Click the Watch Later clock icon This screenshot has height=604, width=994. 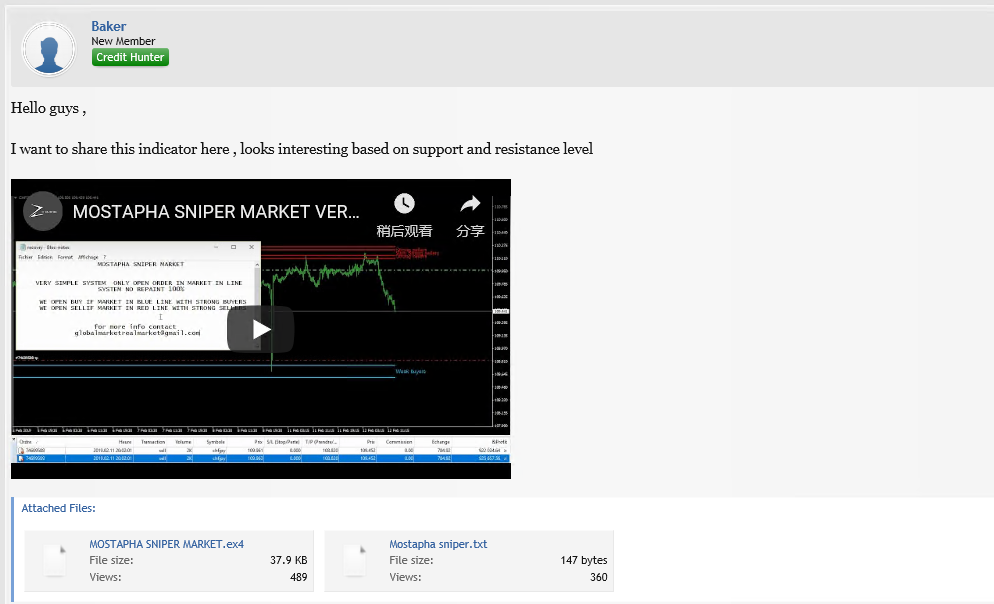tap(404, 204)
